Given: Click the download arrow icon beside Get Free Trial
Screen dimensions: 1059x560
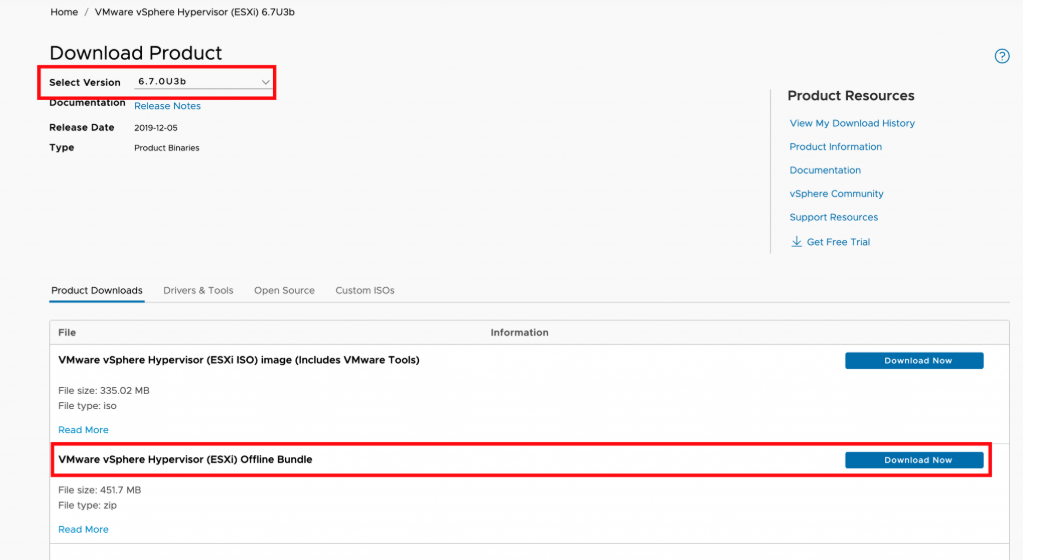Looking at the screenshot, I should coord(796,241).
